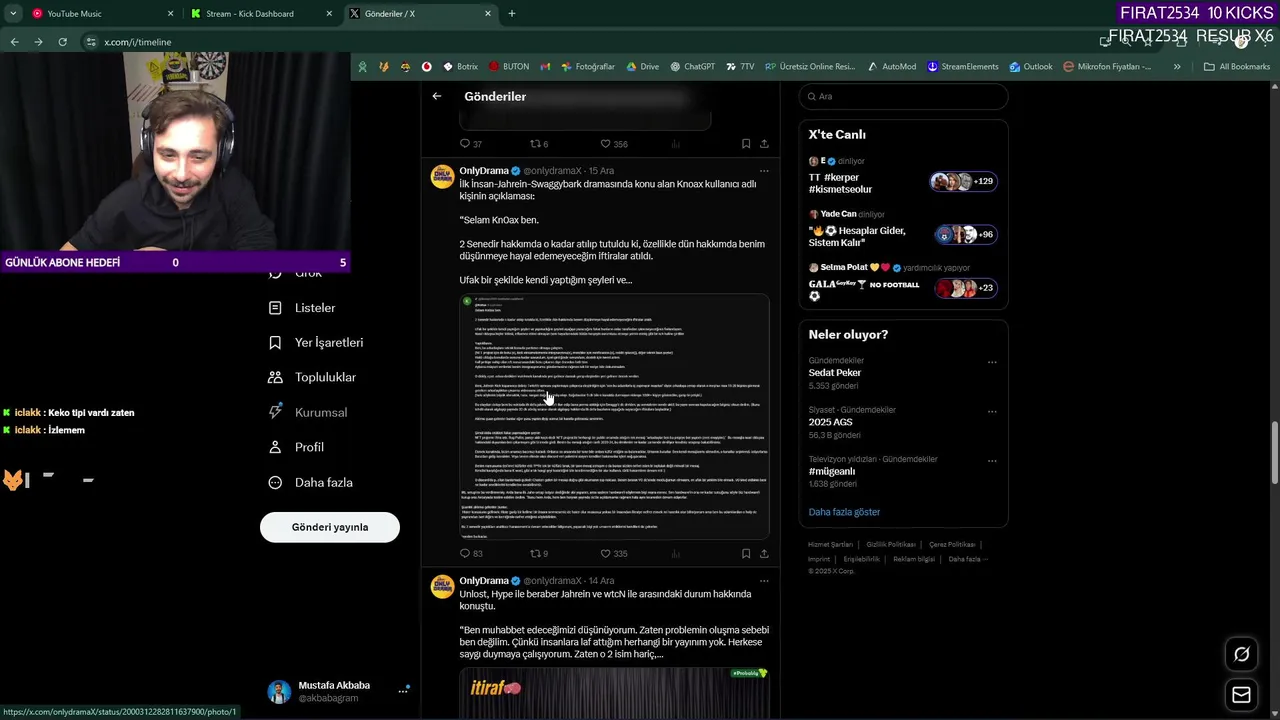Screen dimensions: 1280x720
Task: Reload the page
Action: (x=62, y=42)
